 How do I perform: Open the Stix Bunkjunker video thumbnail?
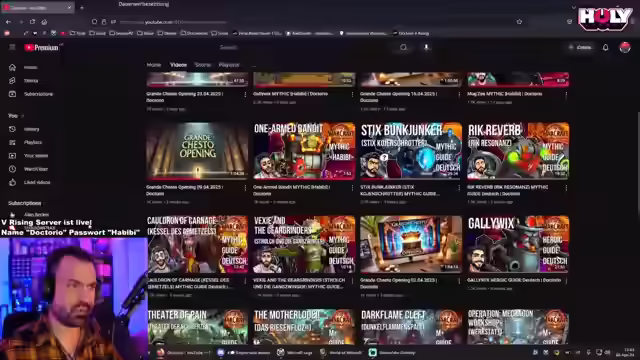411,151
